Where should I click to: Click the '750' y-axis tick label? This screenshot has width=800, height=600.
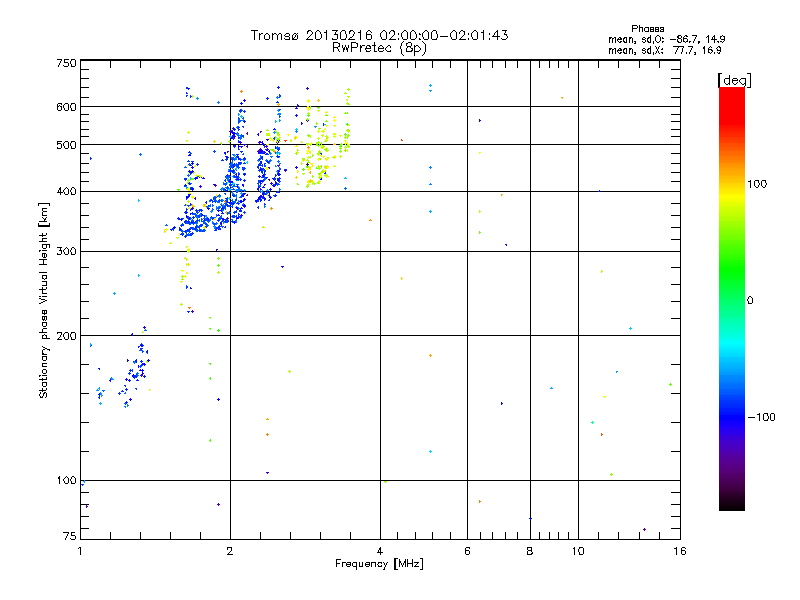tap(66, 63)
